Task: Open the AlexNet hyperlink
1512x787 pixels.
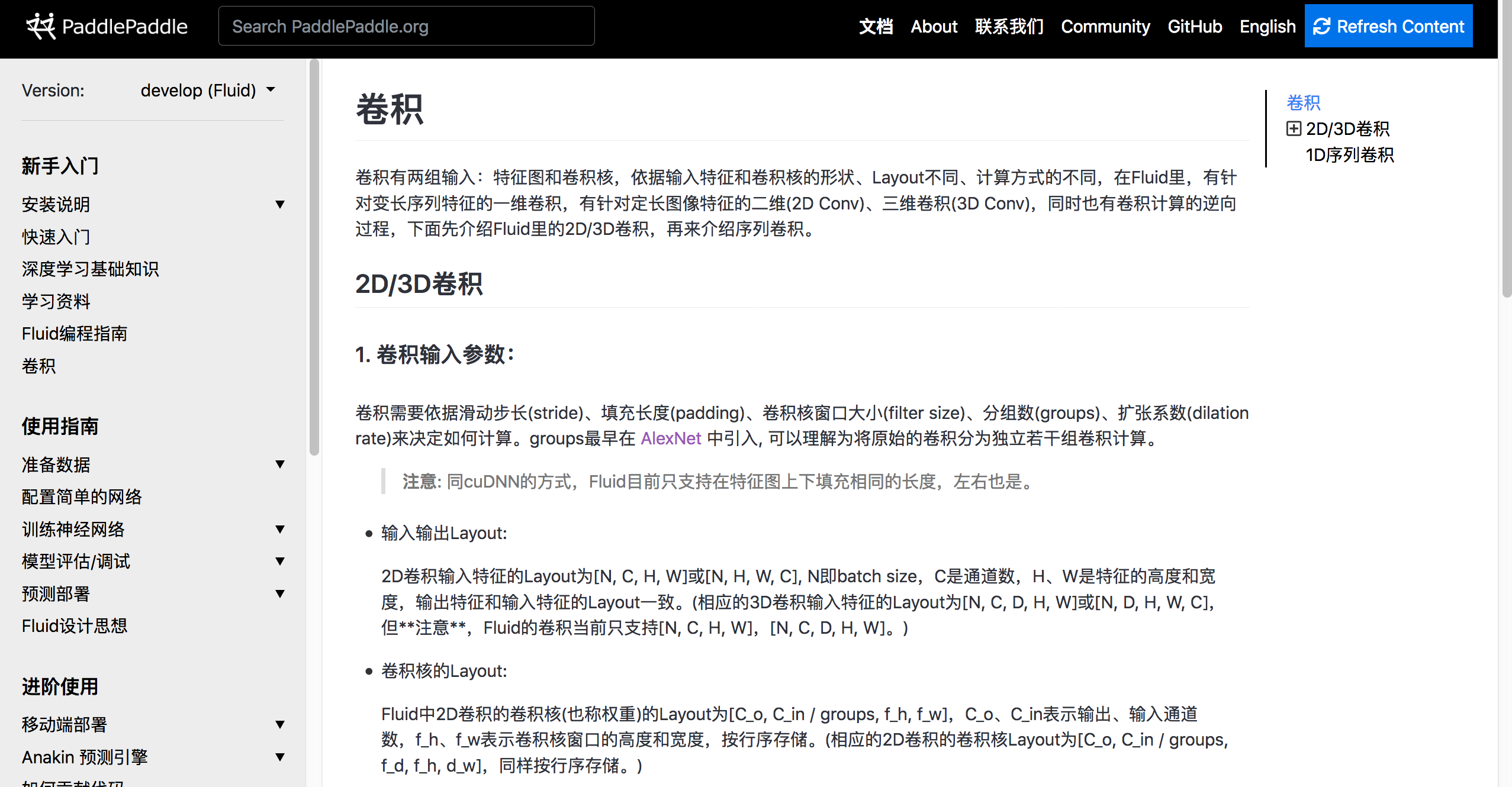Action: click(671, 438)
